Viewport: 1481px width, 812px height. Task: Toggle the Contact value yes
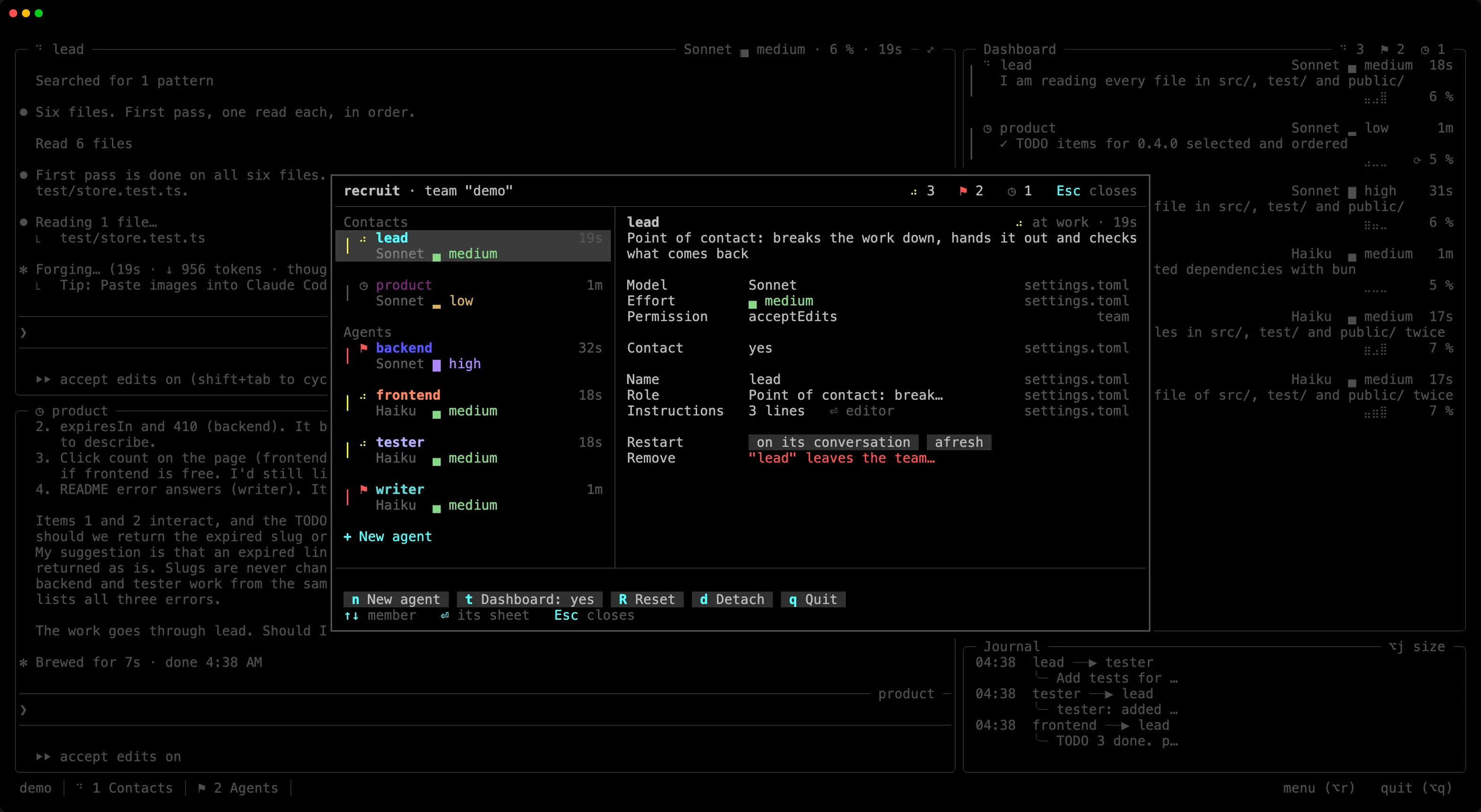click(760, 348)
